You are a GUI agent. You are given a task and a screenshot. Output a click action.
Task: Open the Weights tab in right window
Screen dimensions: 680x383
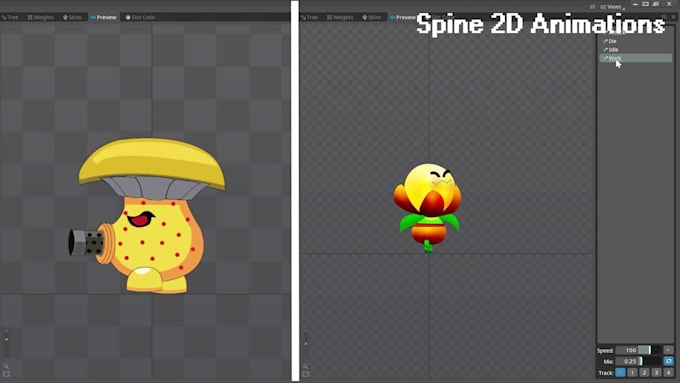click(340, 17)
